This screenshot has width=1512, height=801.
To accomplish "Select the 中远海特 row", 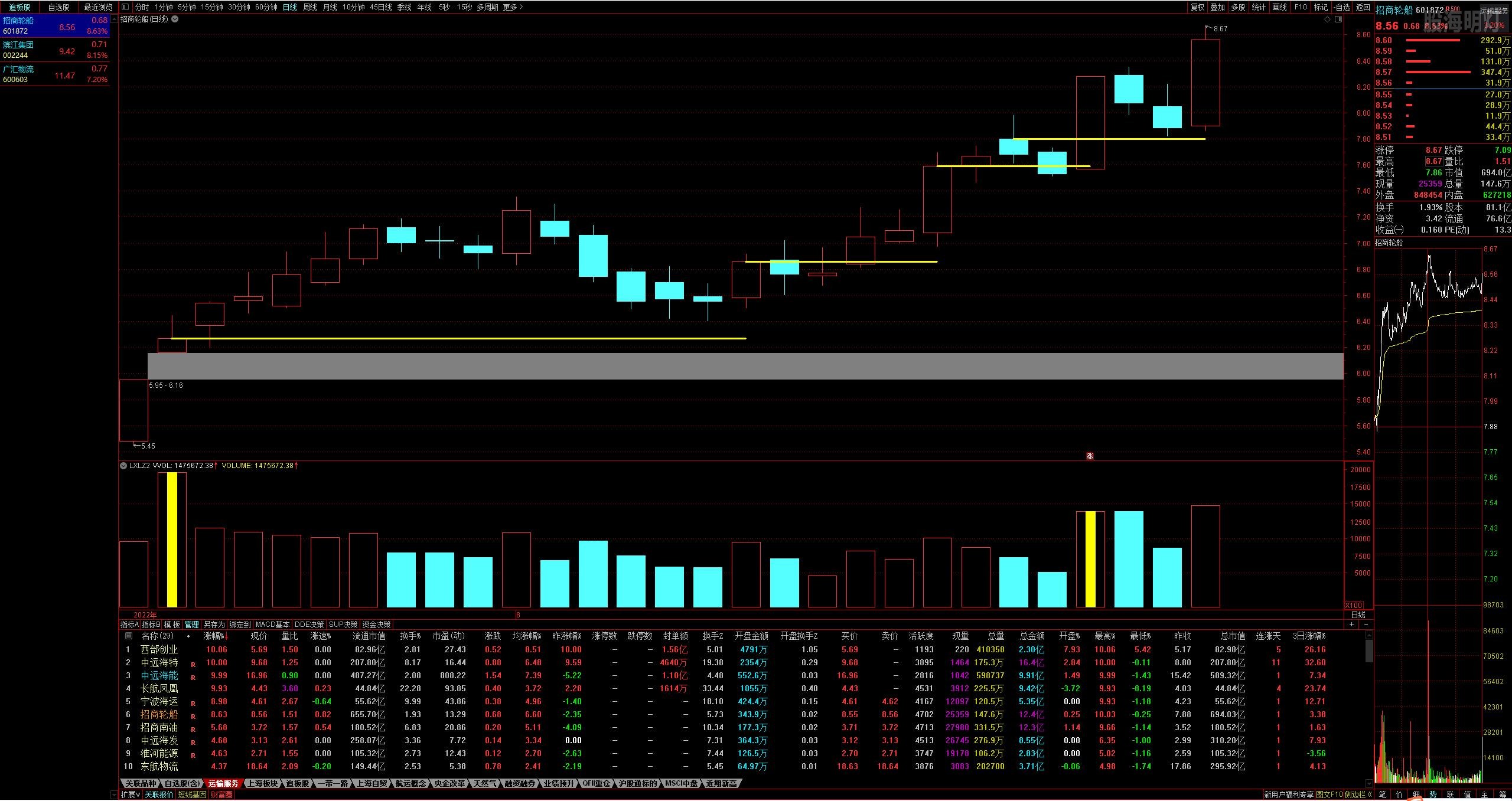I will [x=742, y=662].
